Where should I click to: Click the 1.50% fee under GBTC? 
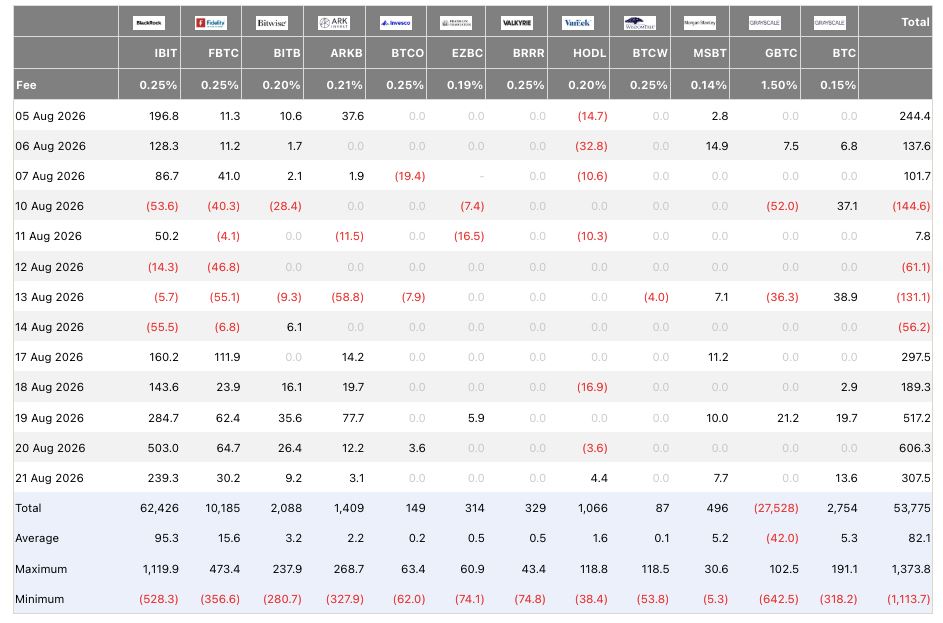point(779,85)
